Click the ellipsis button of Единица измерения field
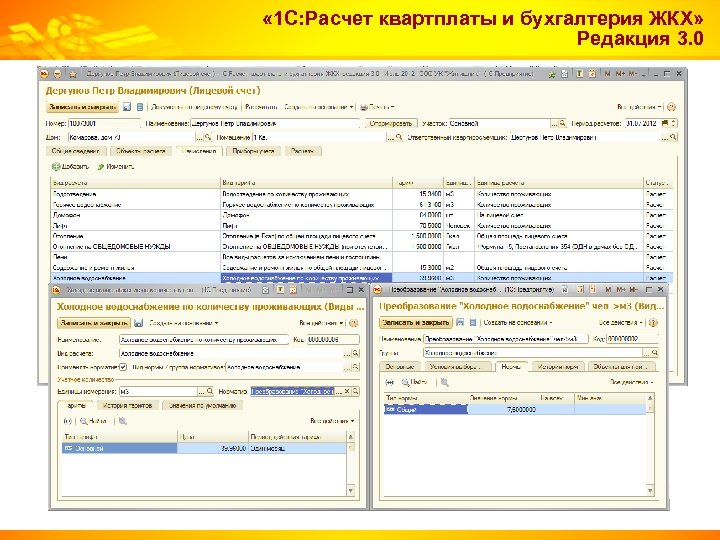720x540 pixels. tap(201, 391)
